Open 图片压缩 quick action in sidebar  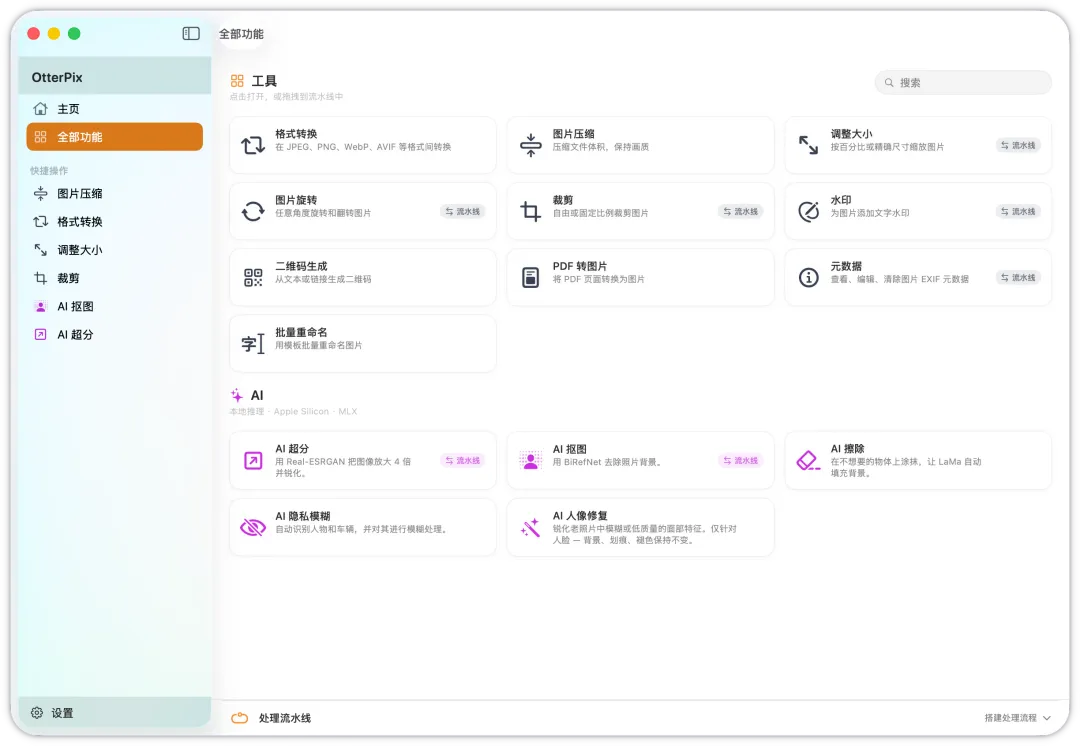pyautogui.click(x=114, y=194)
